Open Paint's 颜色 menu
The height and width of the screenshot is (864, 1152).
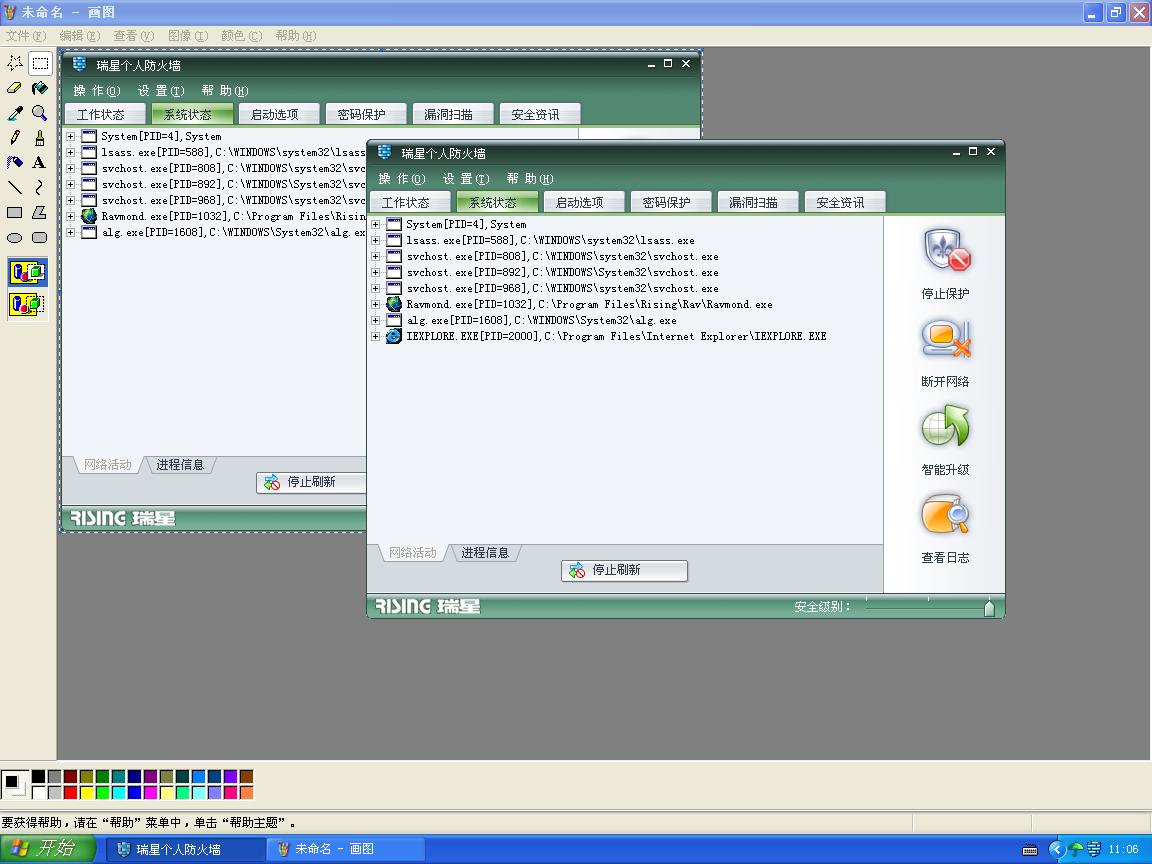(242, 35)
